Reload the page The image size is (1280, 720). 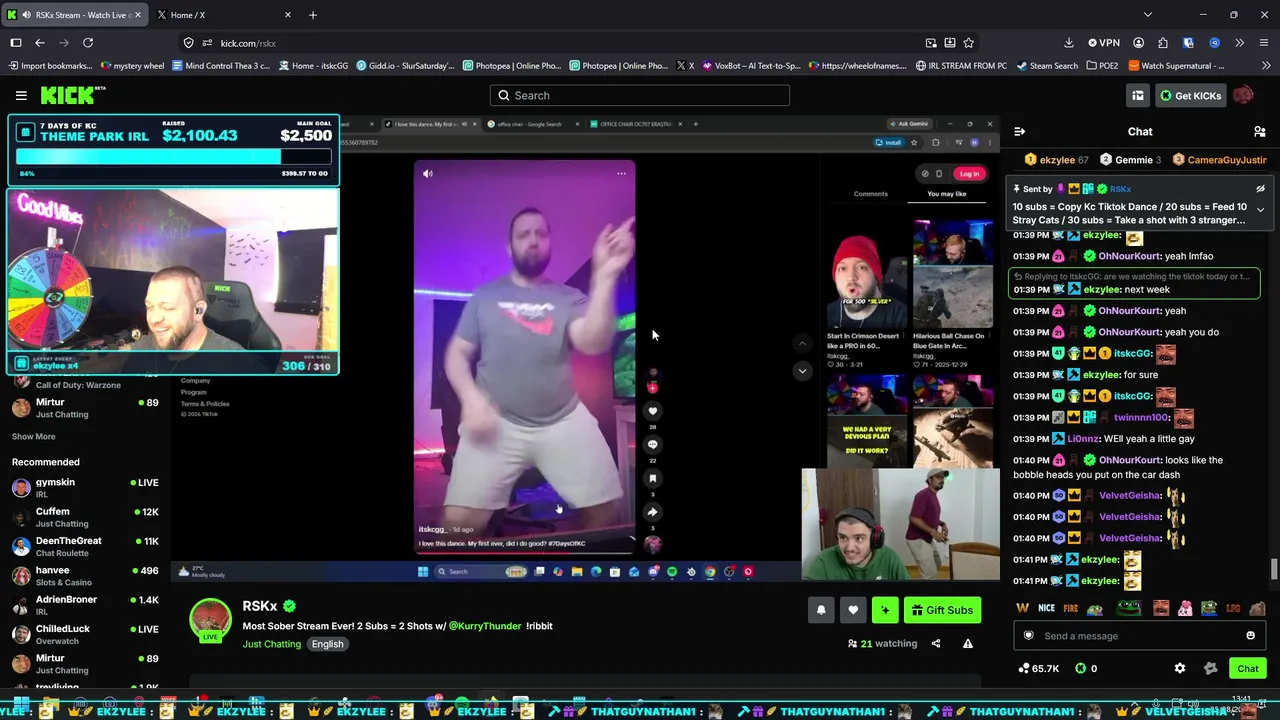tap(88, 43)
